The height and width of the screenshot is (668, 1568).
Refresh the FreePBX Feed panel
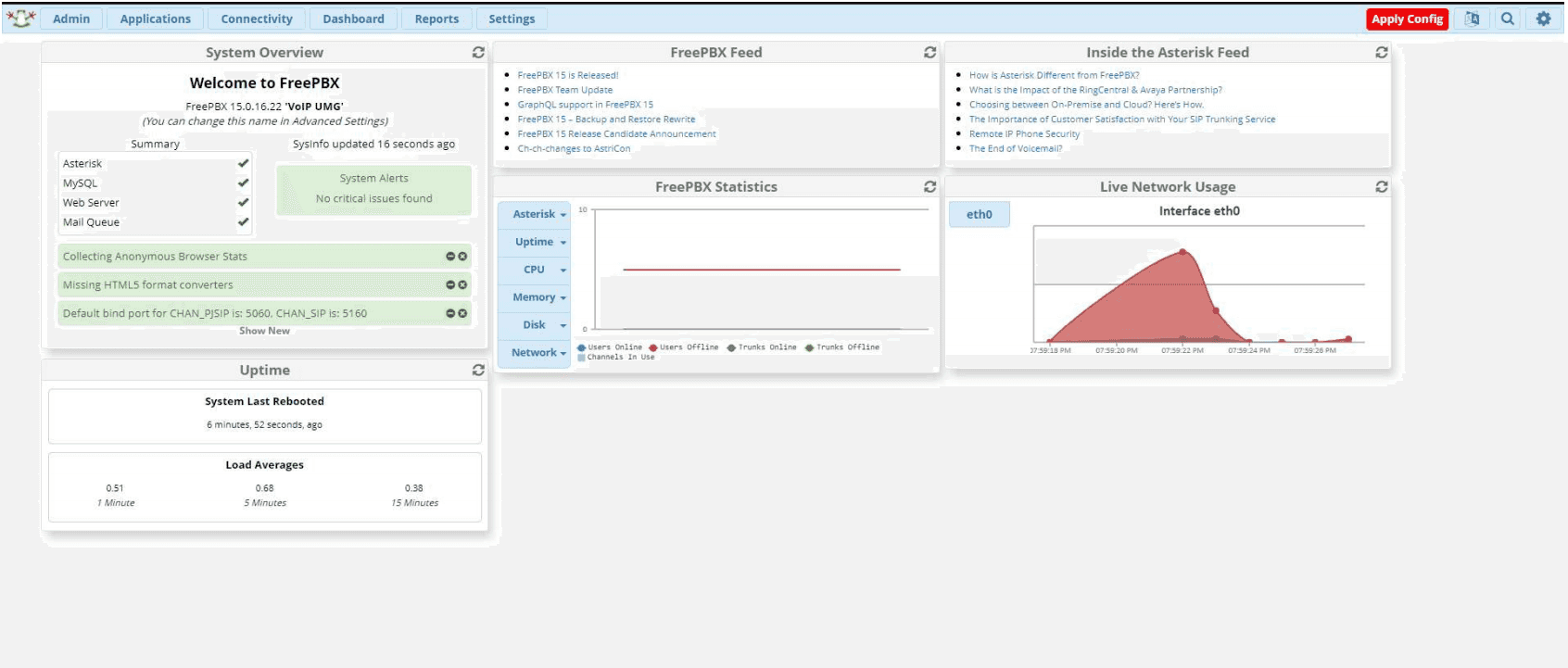(x=929, y=53)
